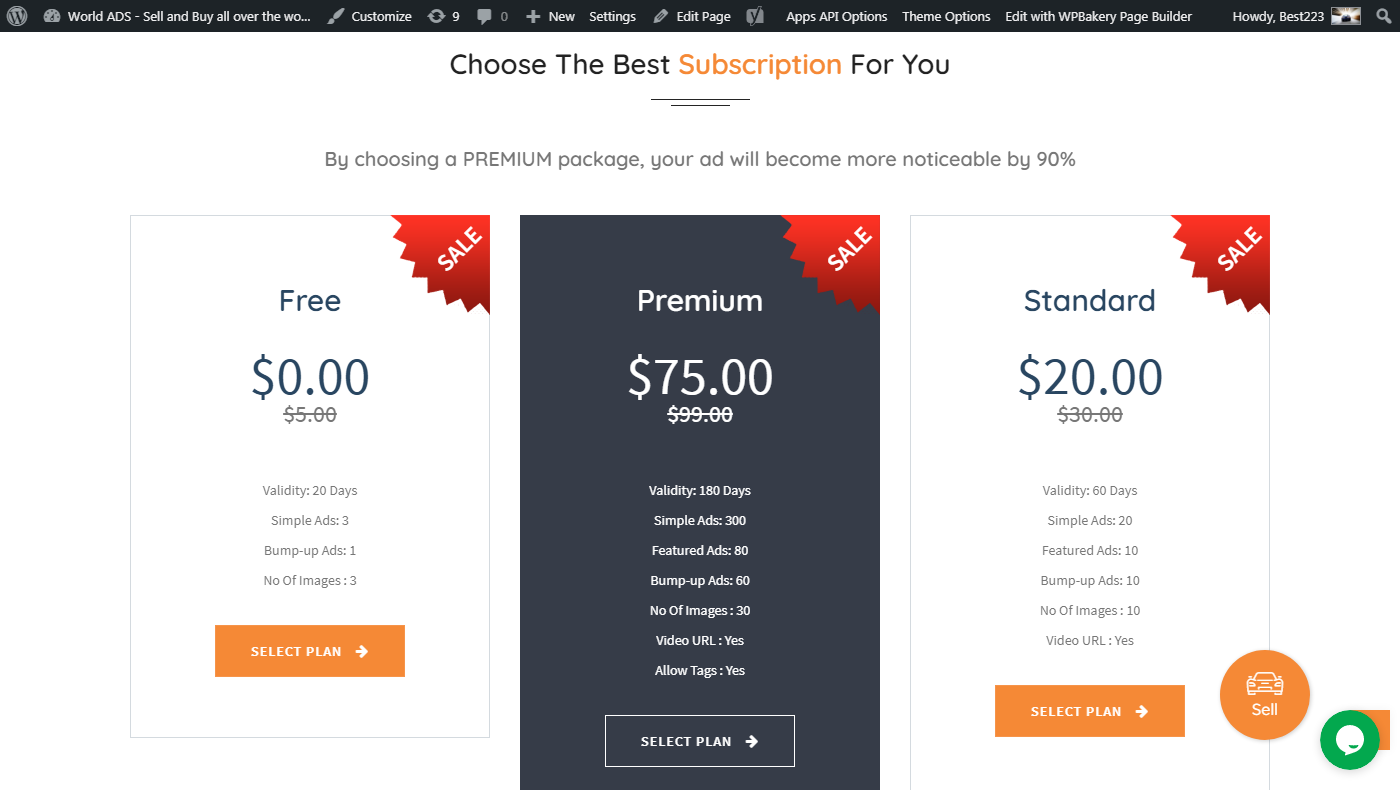The width and height of the screenshot is (1400, 790).
Task: Expand the New content dropdown
Action: tap(549, 16)
